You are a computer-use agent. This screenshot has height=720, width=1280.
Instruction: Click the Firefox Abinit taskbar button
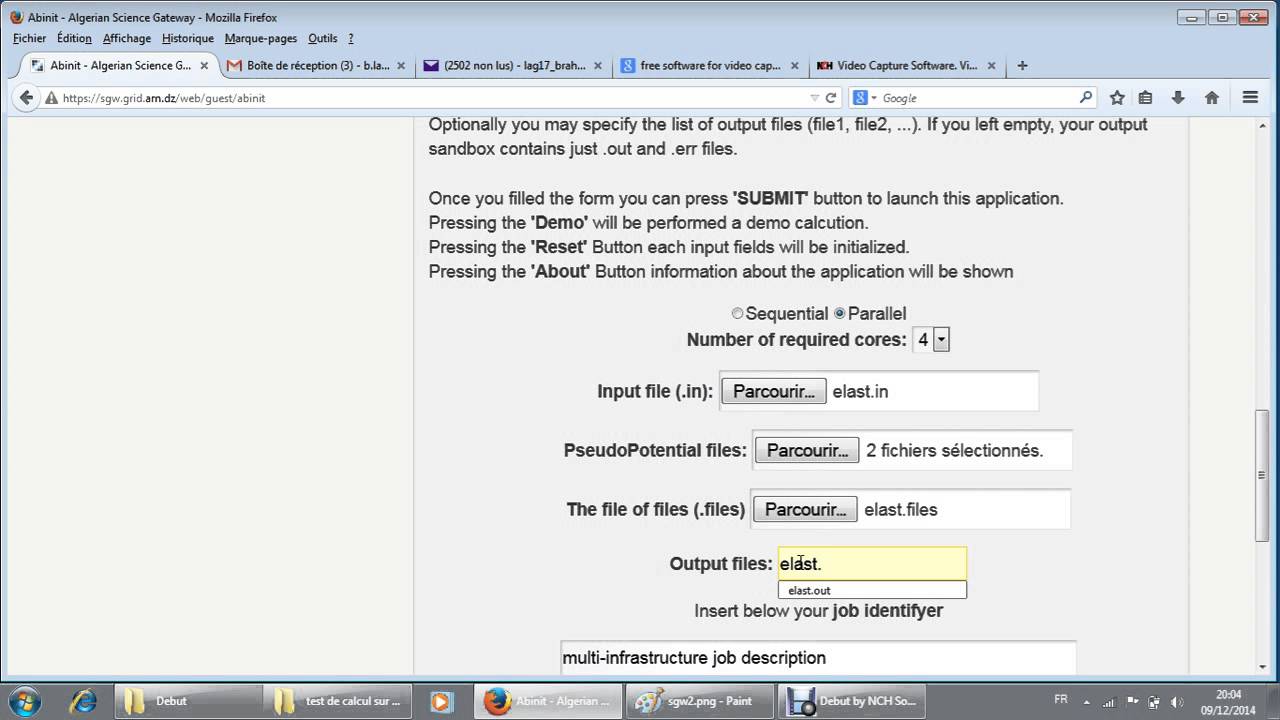(547, 701)
